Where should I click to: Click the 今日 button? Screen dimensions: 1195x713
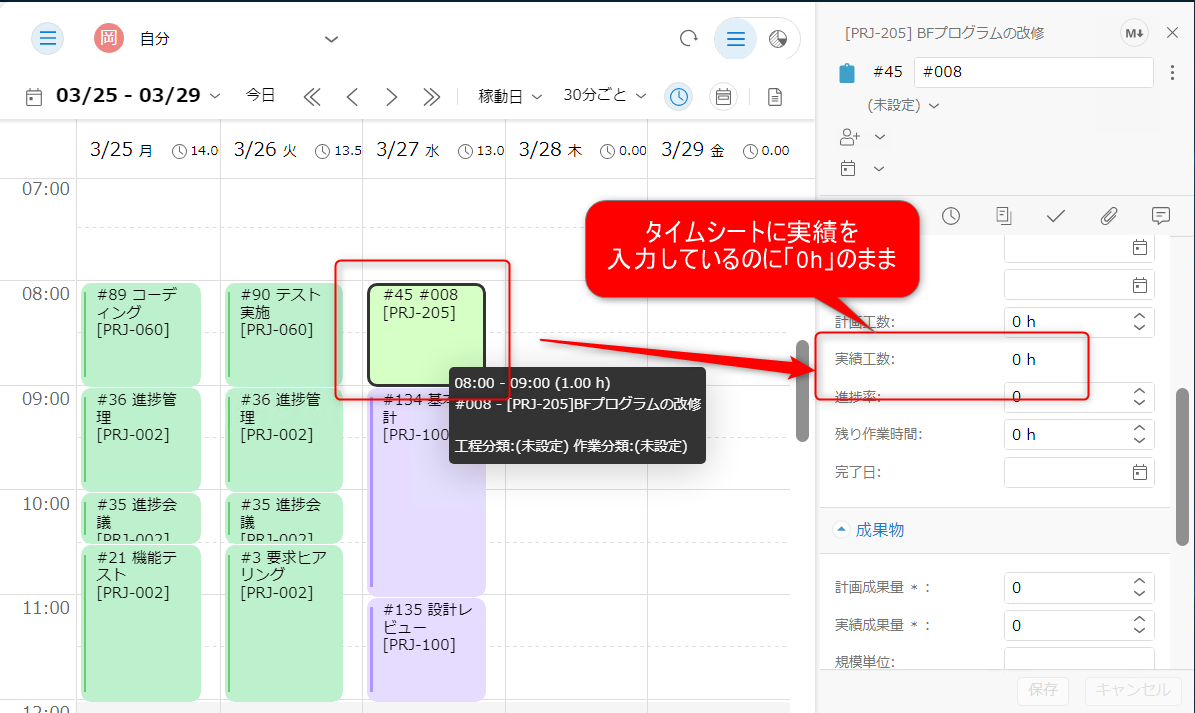[x=260, y=96]
